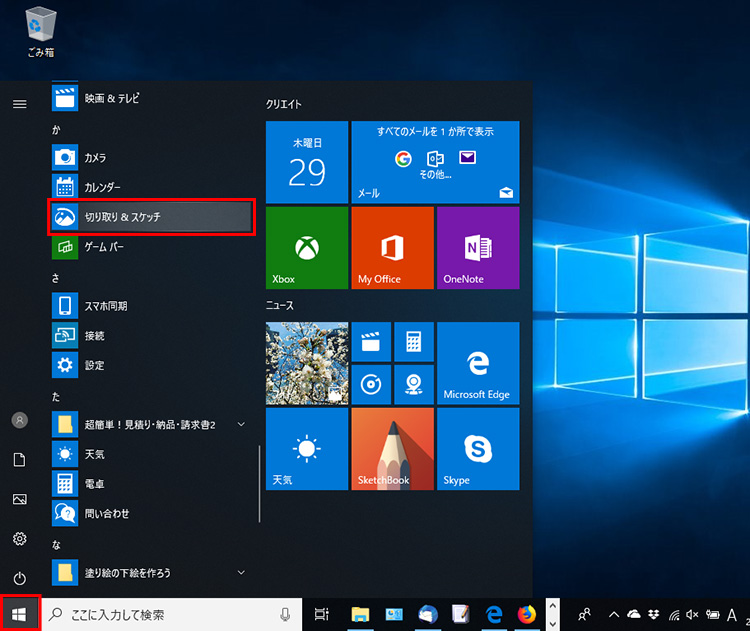
Task: Open the Microsoft Edge tile
Action: [x=478, y=363]
